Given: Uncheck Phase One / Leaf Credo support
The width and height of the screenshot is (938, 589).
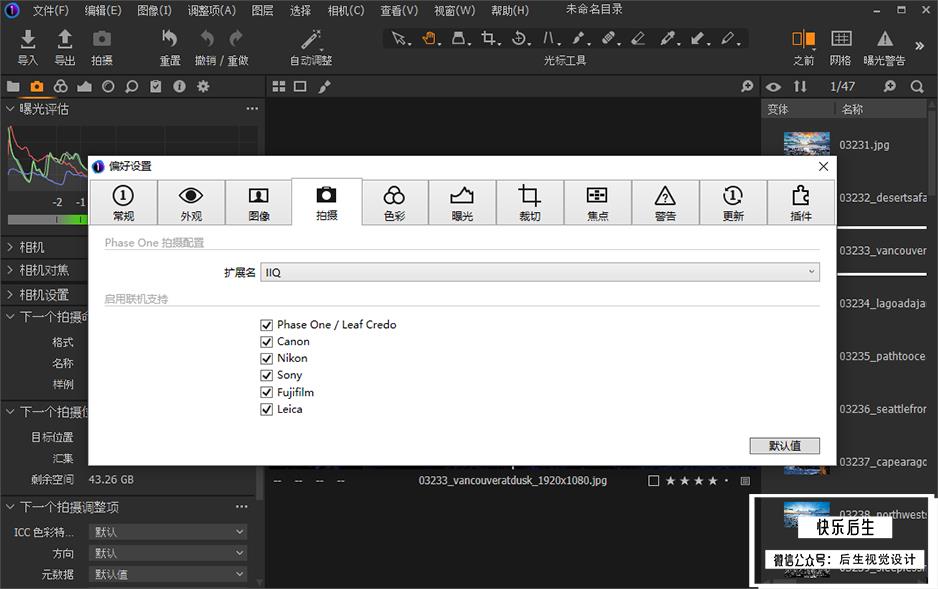Looking at the screenshot, I should click(267, 325).
